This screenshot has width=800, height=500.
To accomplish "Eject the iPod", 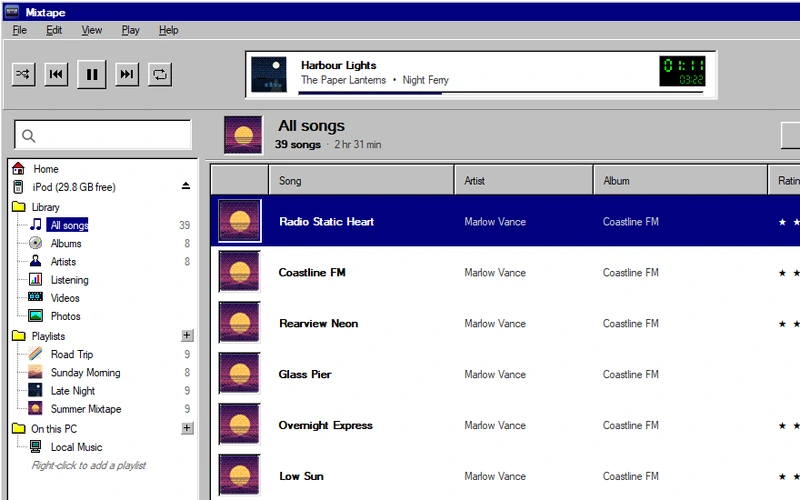I will [x=186, y=187].
